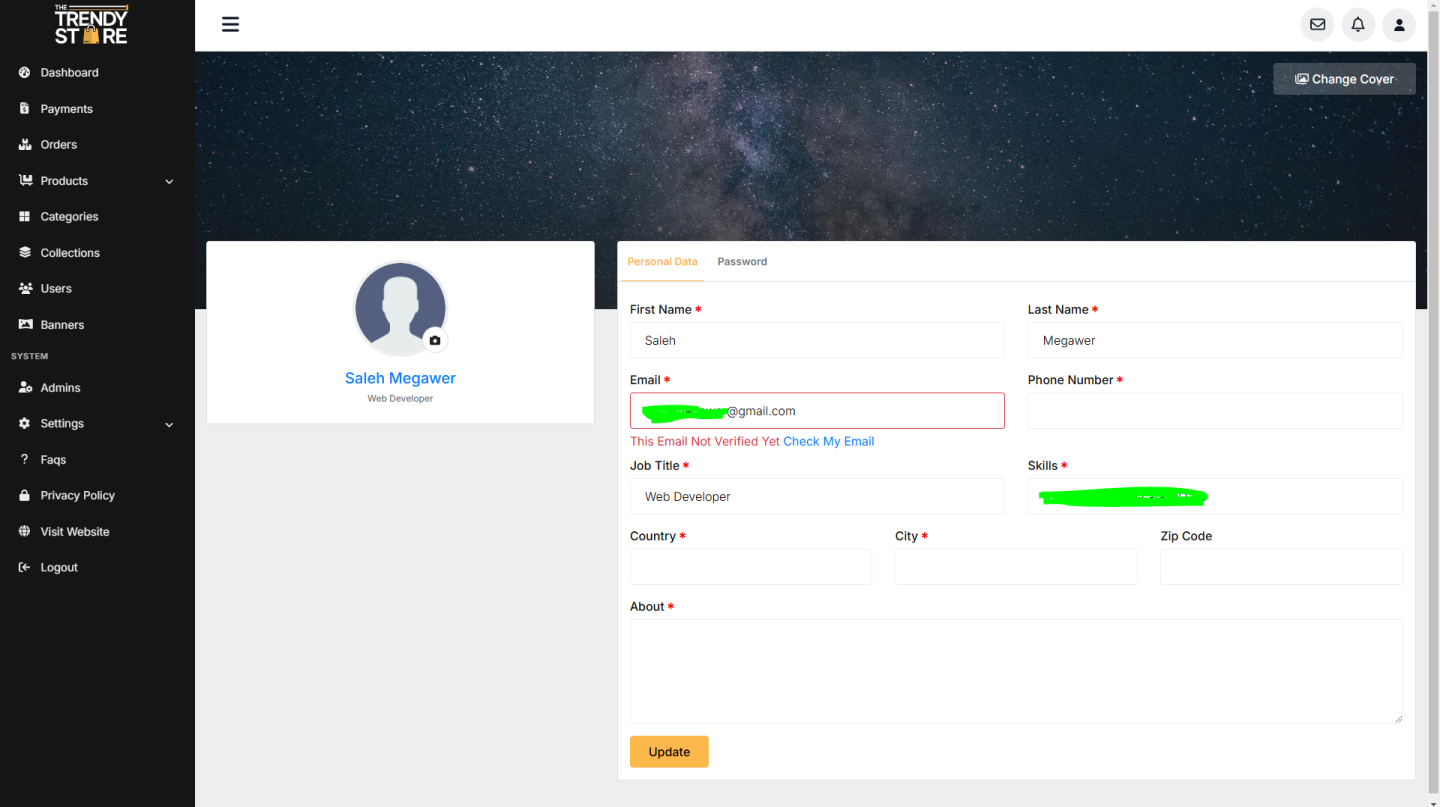The width and height of the screenshot is (1440, 807).
Task: Expand the Settings submenu chevron
Action: 169,425
